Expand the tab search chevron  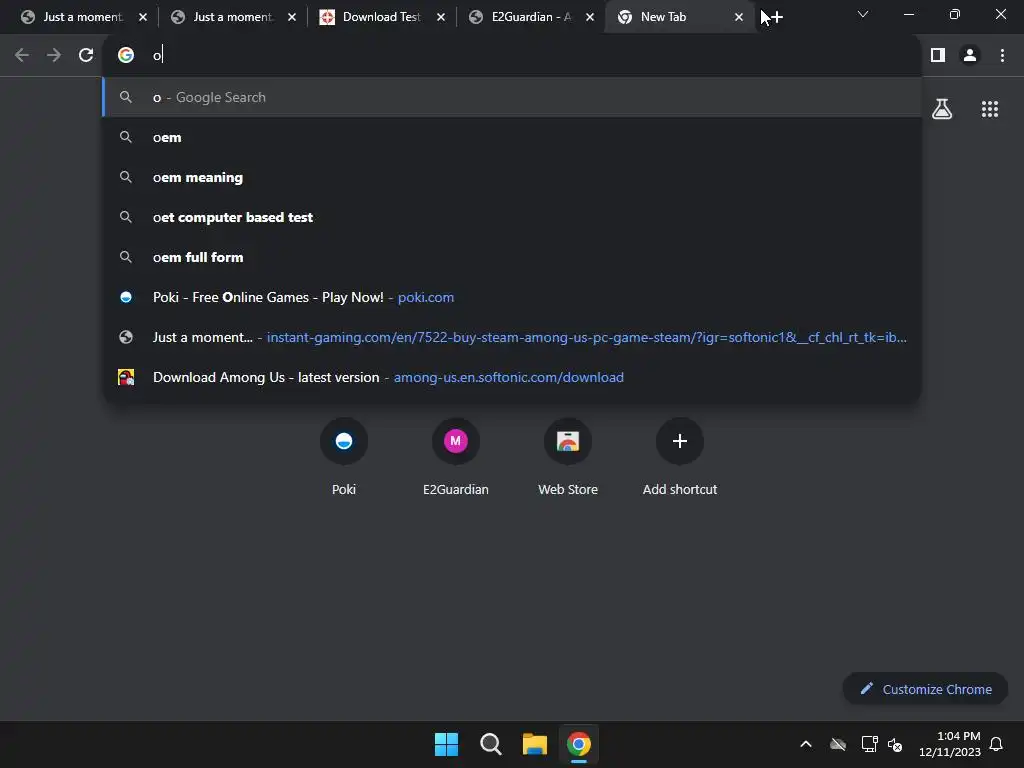pyautogui.click(x=863, y=14)
